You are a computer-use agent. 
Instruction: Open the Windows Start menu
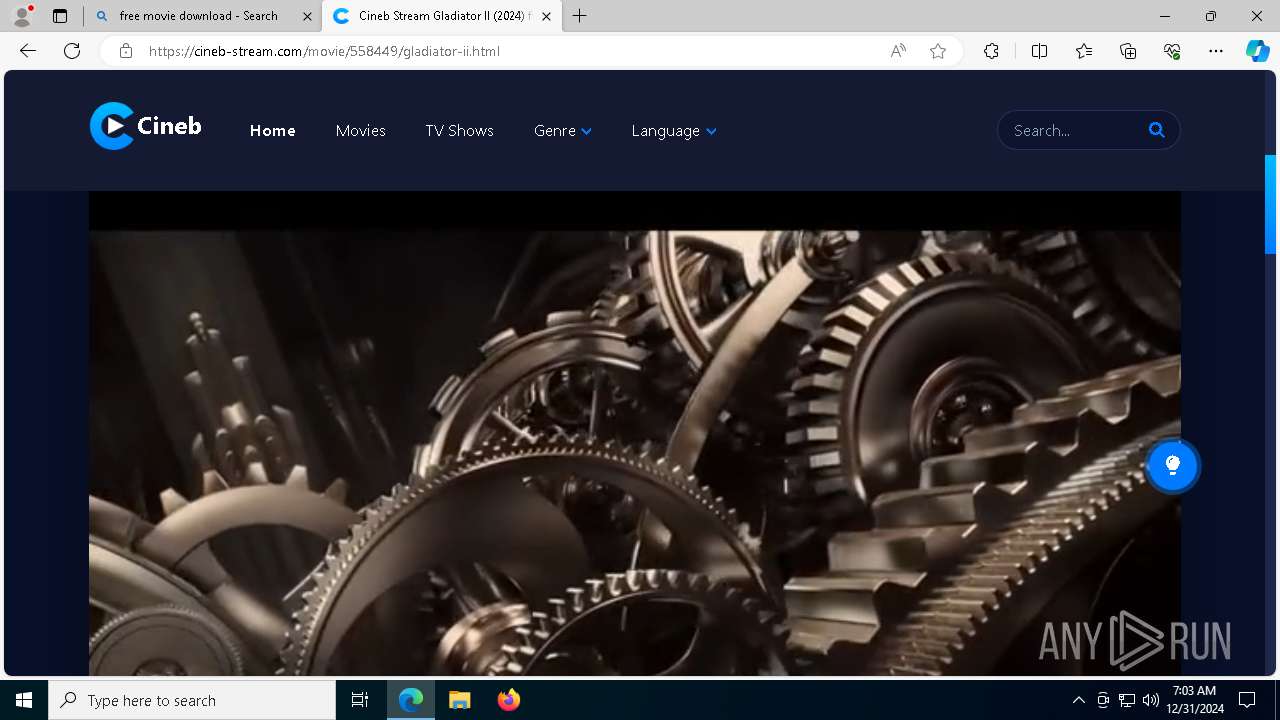point(24,700)
